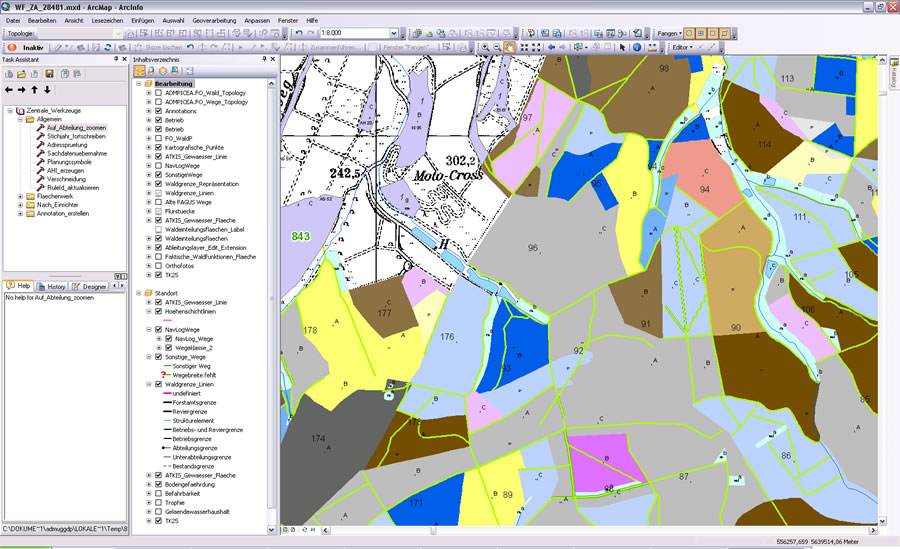Image resolution: width=900 pixels, height=549 pixels.
Task: Toggle ATKIS_Gewaesser_Linie checkbox under Bearbeitung
Action: [x=158, y=157]
